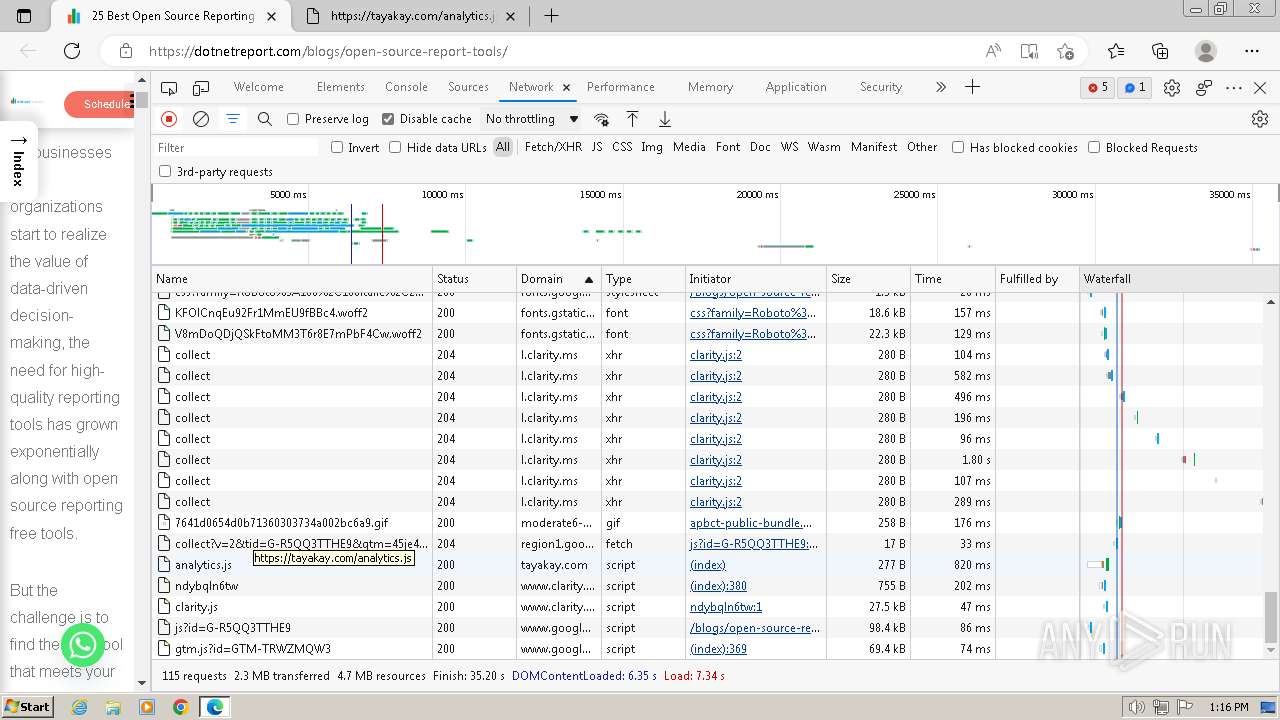Open the Application tab

pyautogui.click(x=796, y=87)
